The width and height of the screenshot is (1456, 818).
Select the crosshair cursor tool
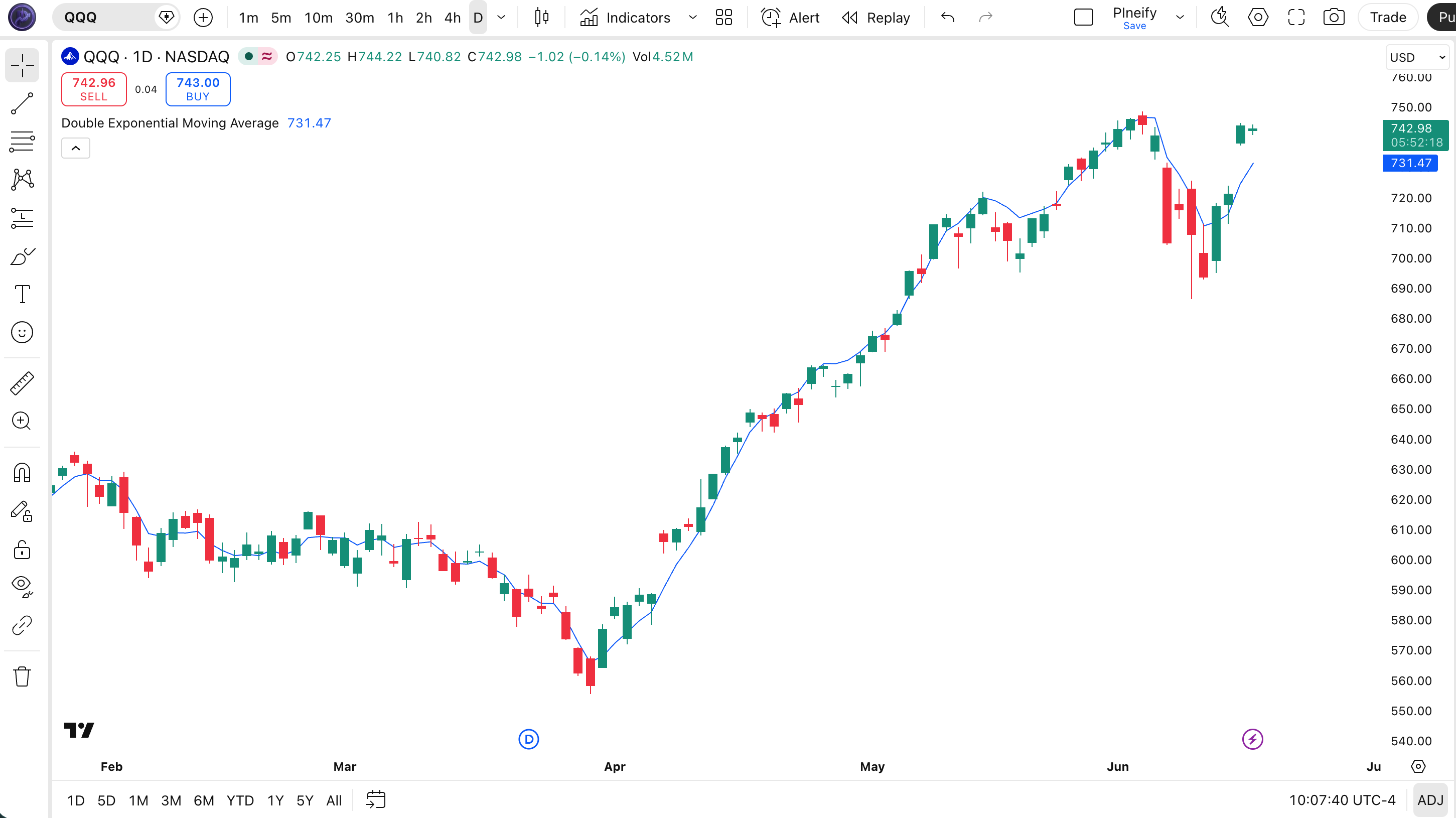[x=22, y=66]
